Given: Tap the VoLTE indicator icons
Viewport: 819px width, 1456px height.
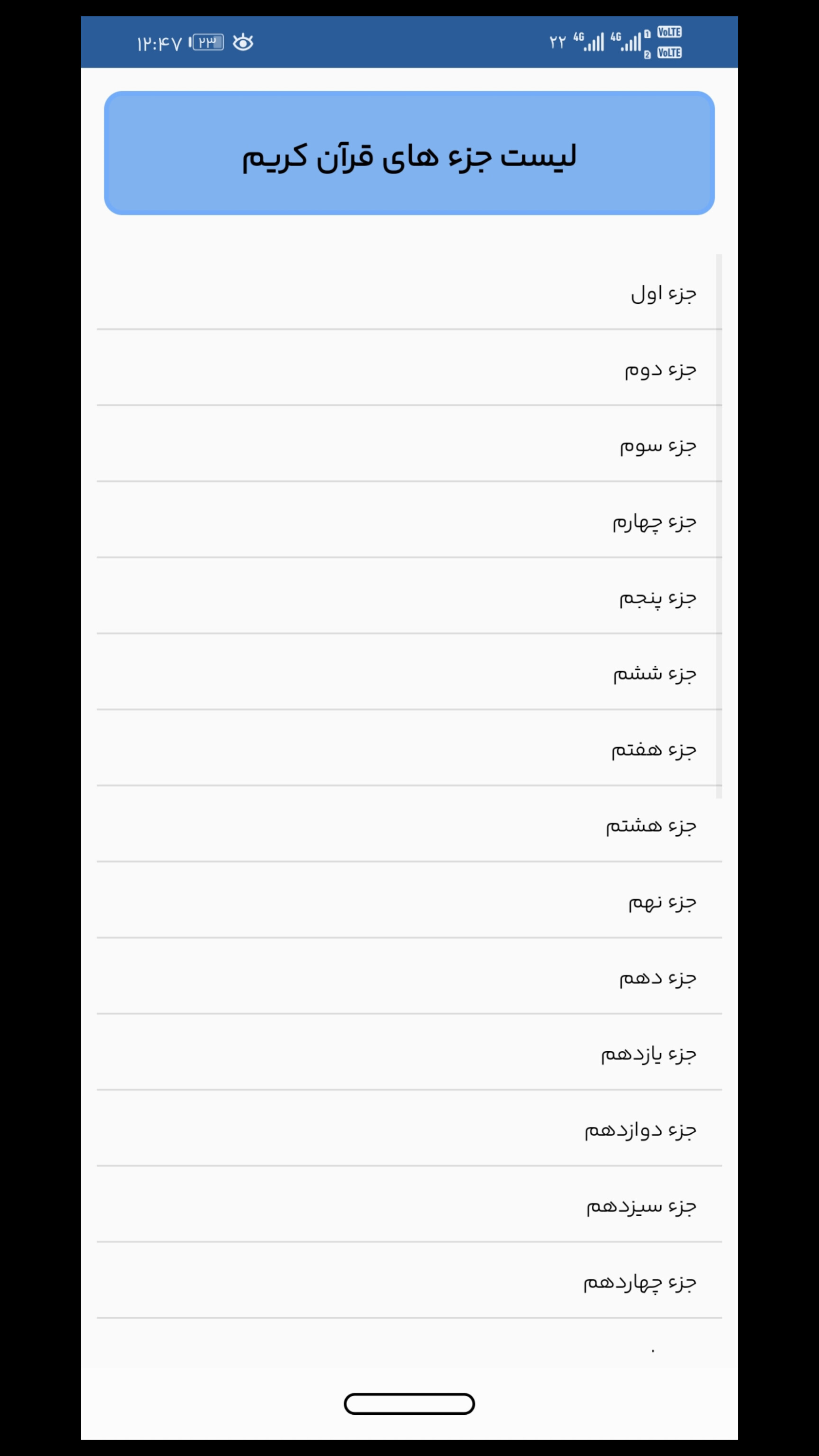Looking at the screenshot, I should [x=669, y=42].
